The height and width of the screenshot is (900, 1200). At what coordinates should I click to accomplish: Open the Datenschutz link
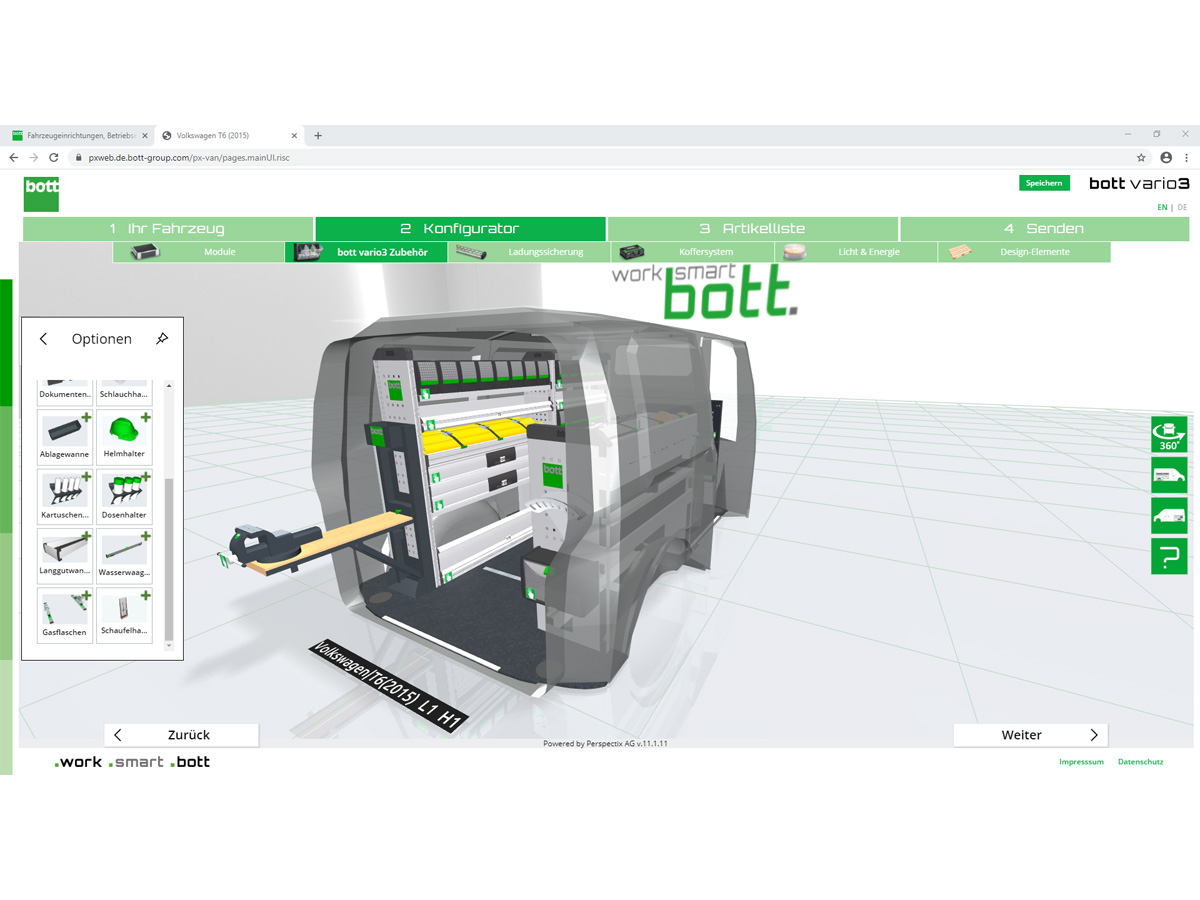[1140, 762]
